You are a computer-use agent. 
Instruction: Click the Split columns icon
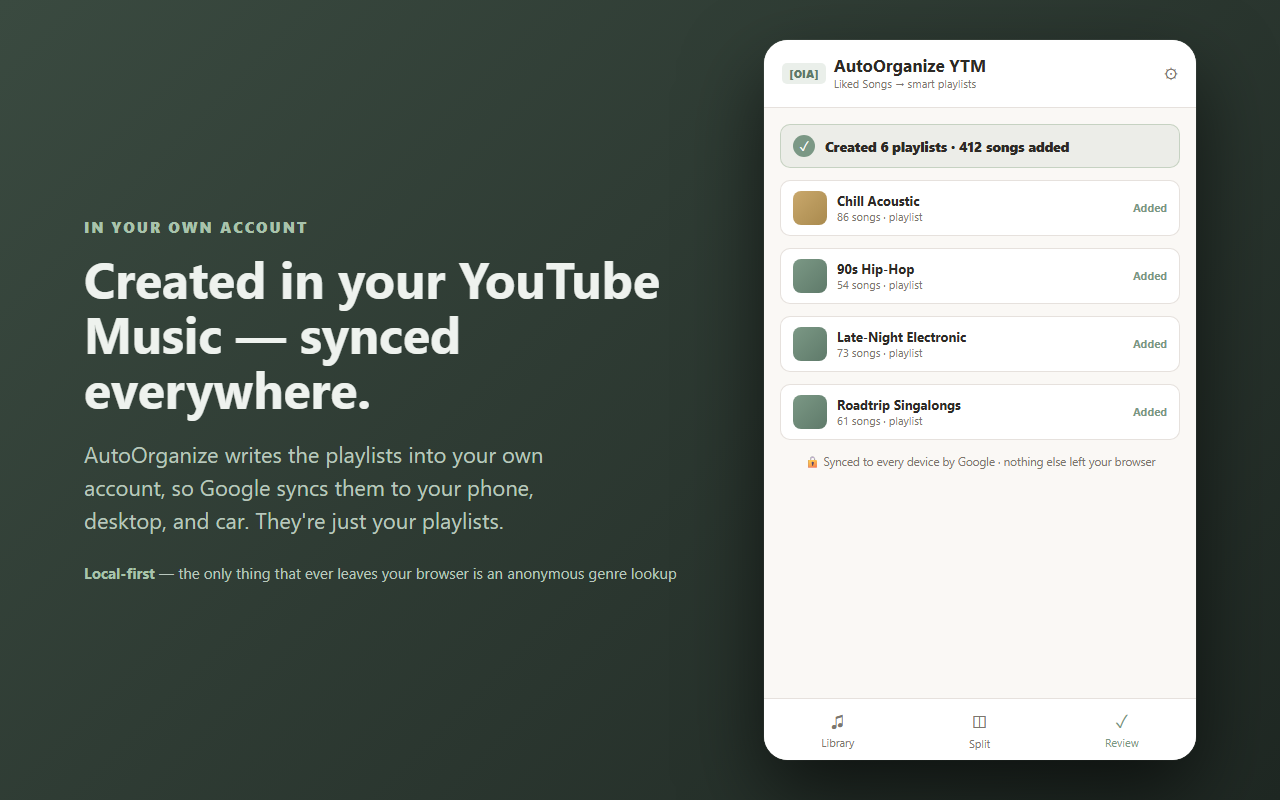point(980,722)
